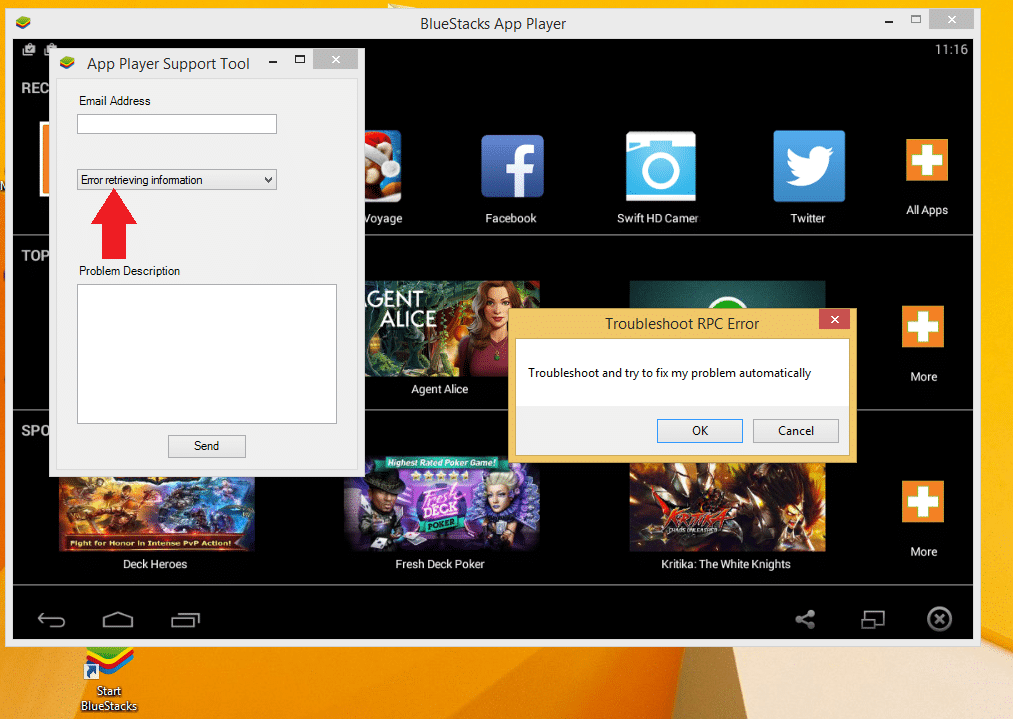The width and height of the screenshot is (1013, 719).
Task: Click the Twitter label text
Action: 808,218
